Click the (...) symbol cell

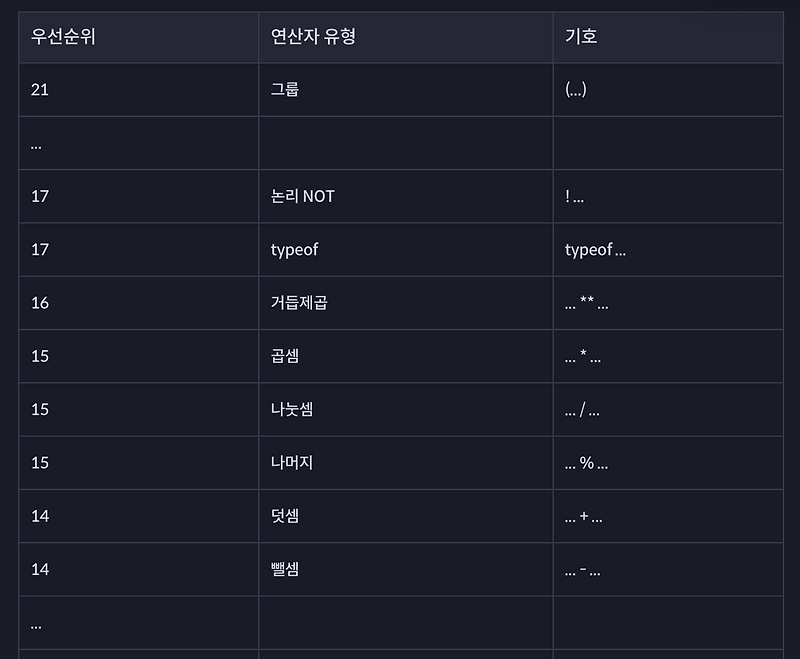click(x=668, y=90)
